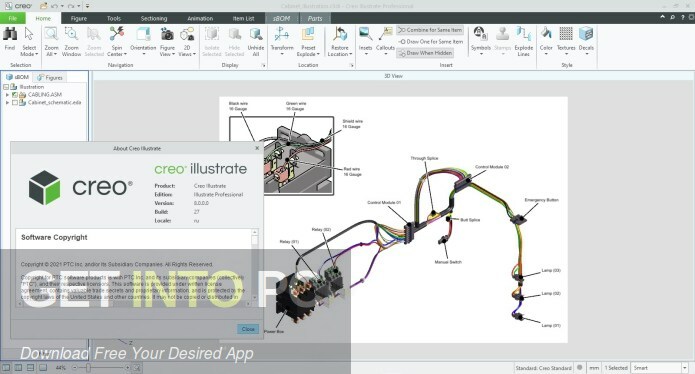Click the Zoom All icon
This screenshot has height=374, width=695.
tap(51, 35)
